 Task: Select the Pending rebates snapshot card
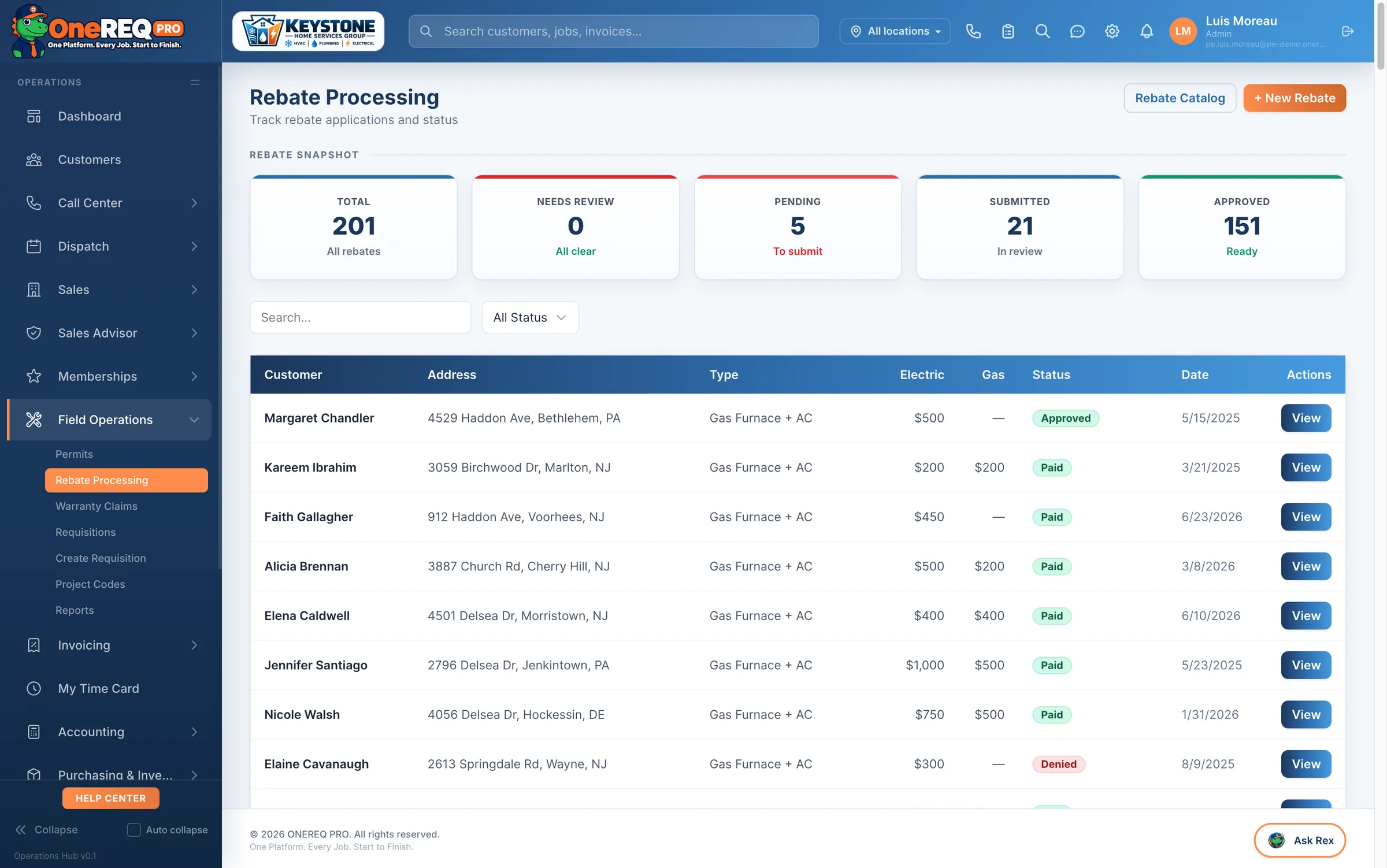click(798, 227)
